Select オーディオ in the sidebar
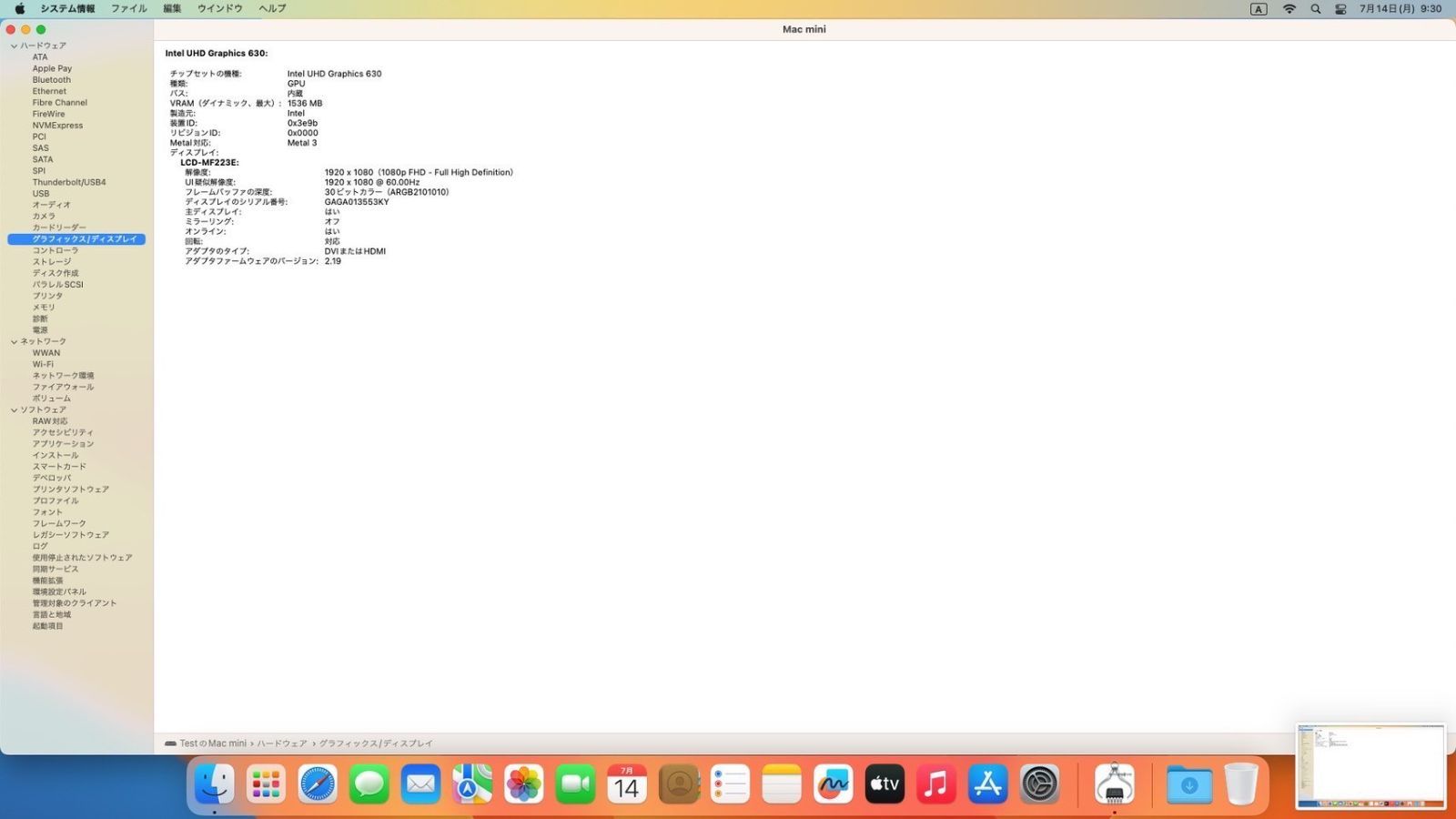The height and width of the screenshot is (819, 1456). click(51, 205)
